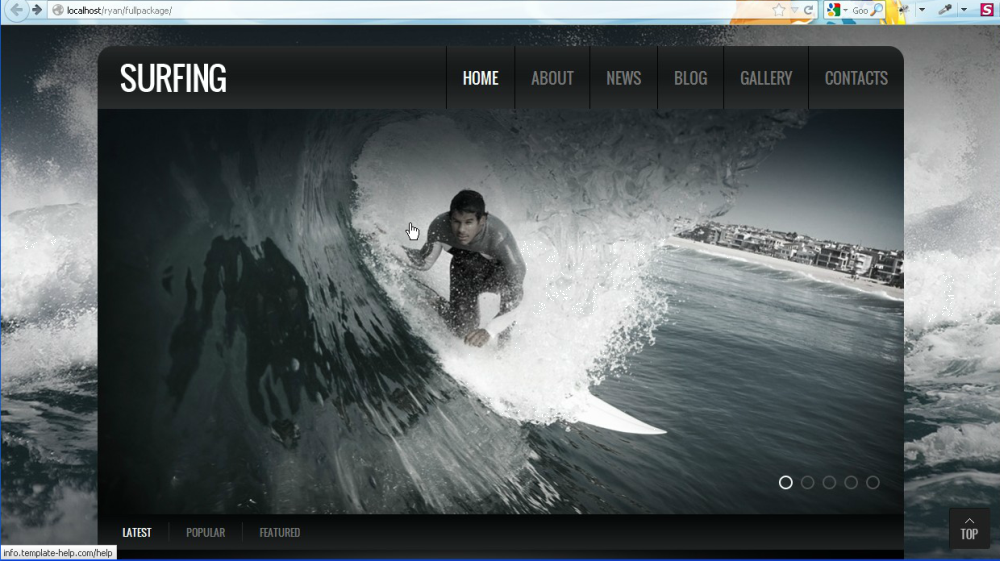The width and height of the screenshot is (1000, 561).
Task: Click the browser back arrow button
Action: [17, 10]
